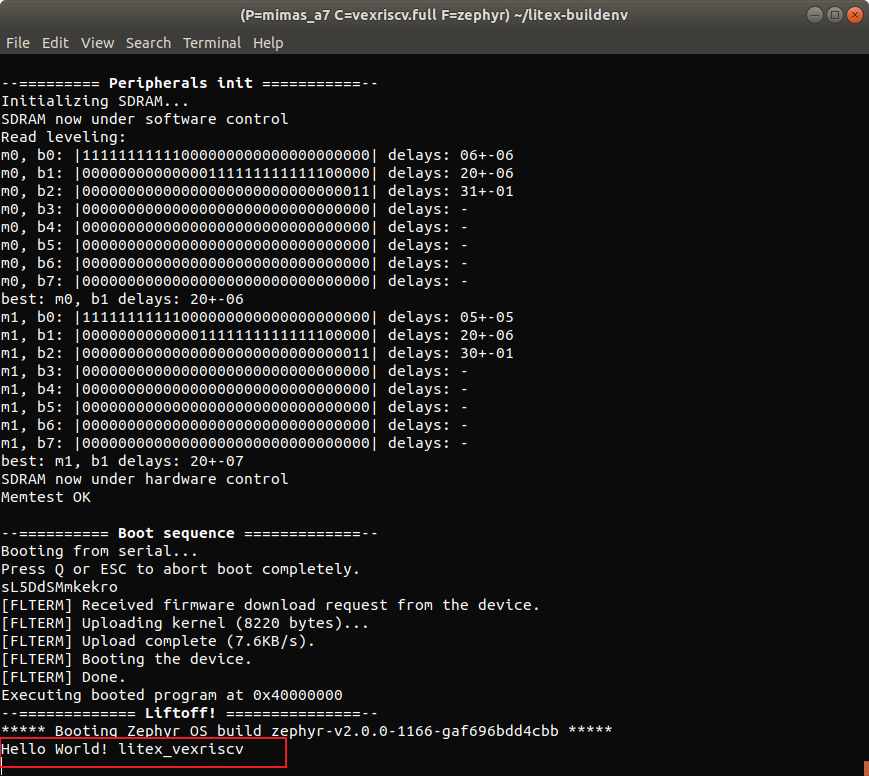Open the Help menu
This screenshot has height=776, width=869.
[268, 43]
